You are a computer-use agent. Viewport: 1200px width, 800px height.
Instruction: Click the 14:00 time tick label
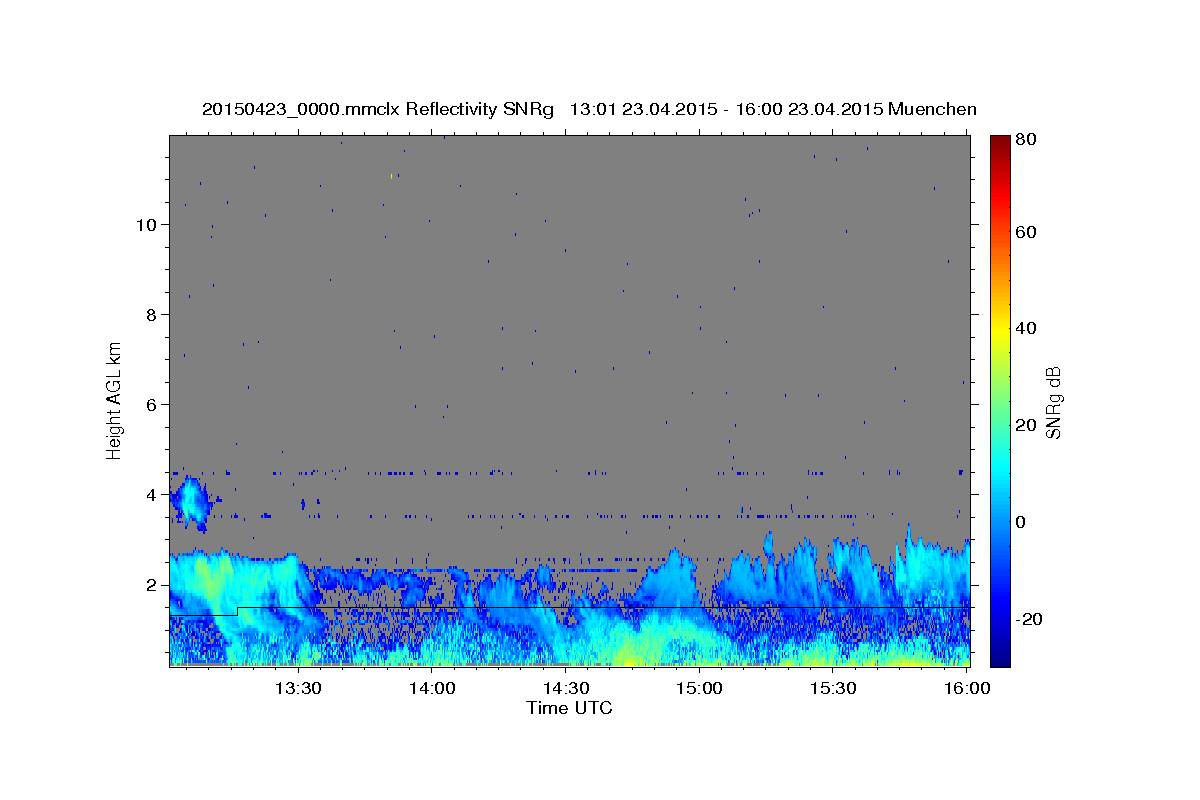click(x=433, y=688)
